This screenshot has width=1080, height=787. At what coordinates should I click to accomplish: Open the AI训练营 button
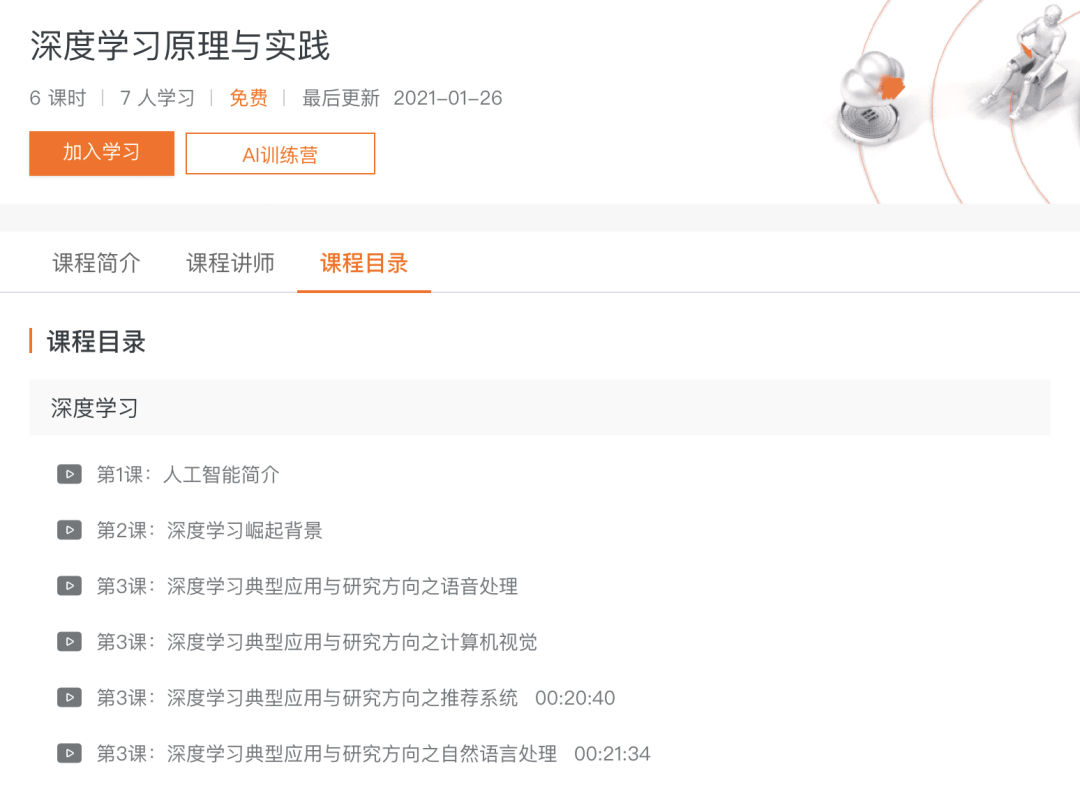pyautogui.click(x=280, y=154)
